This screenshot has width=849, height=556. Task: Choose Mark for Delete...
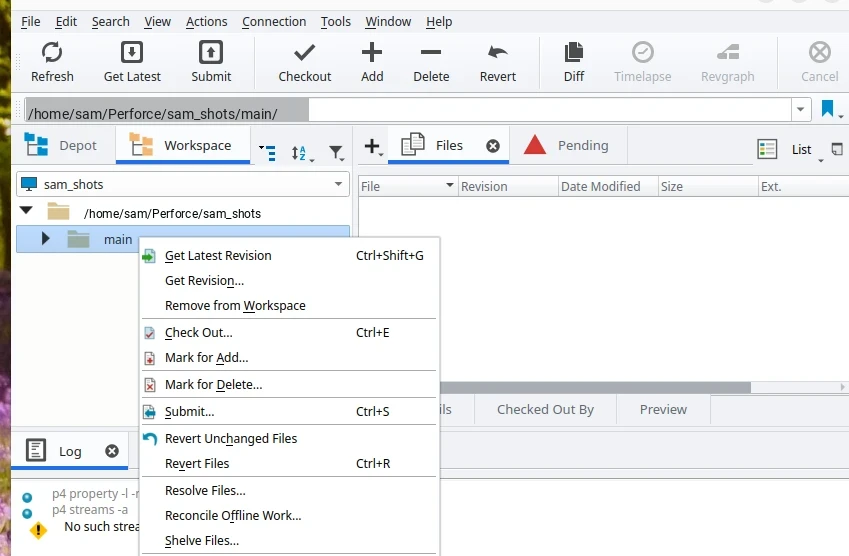[289, 384]
